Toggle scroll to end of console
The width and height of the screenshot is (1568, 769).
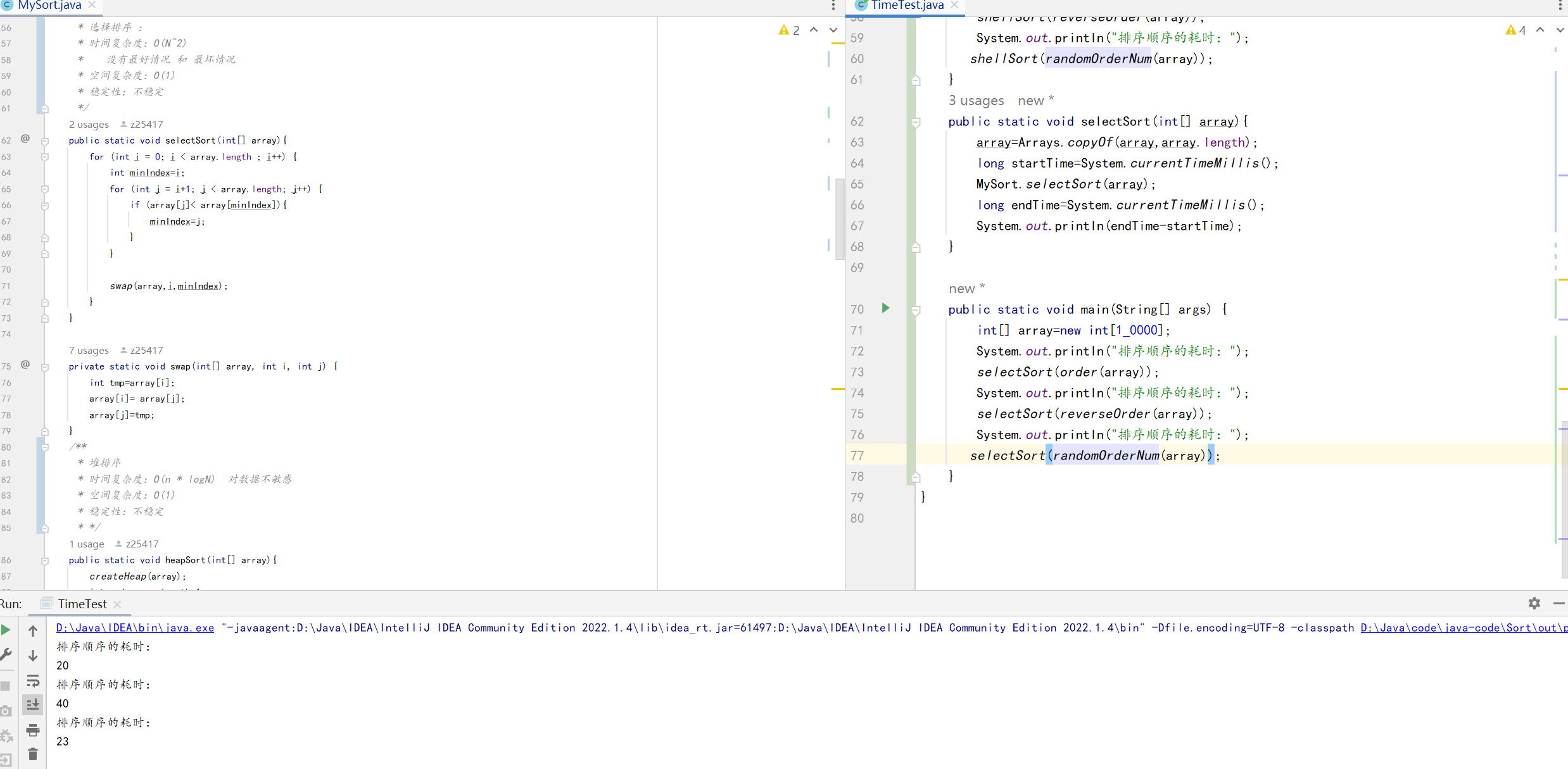[33, 704]
